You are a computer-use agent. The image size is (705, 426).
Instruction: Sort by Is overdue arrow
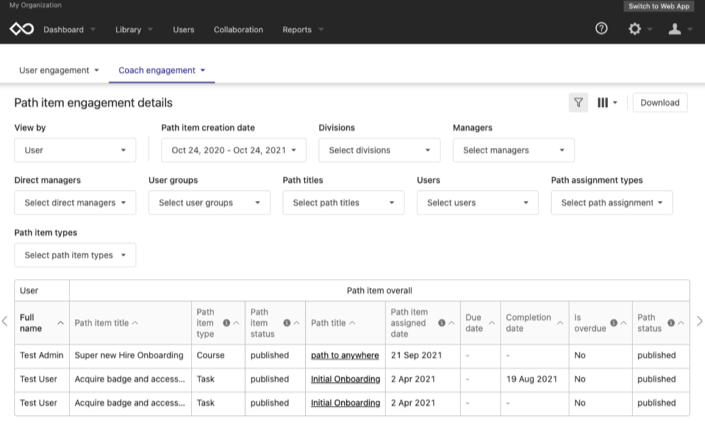[623, 323]
